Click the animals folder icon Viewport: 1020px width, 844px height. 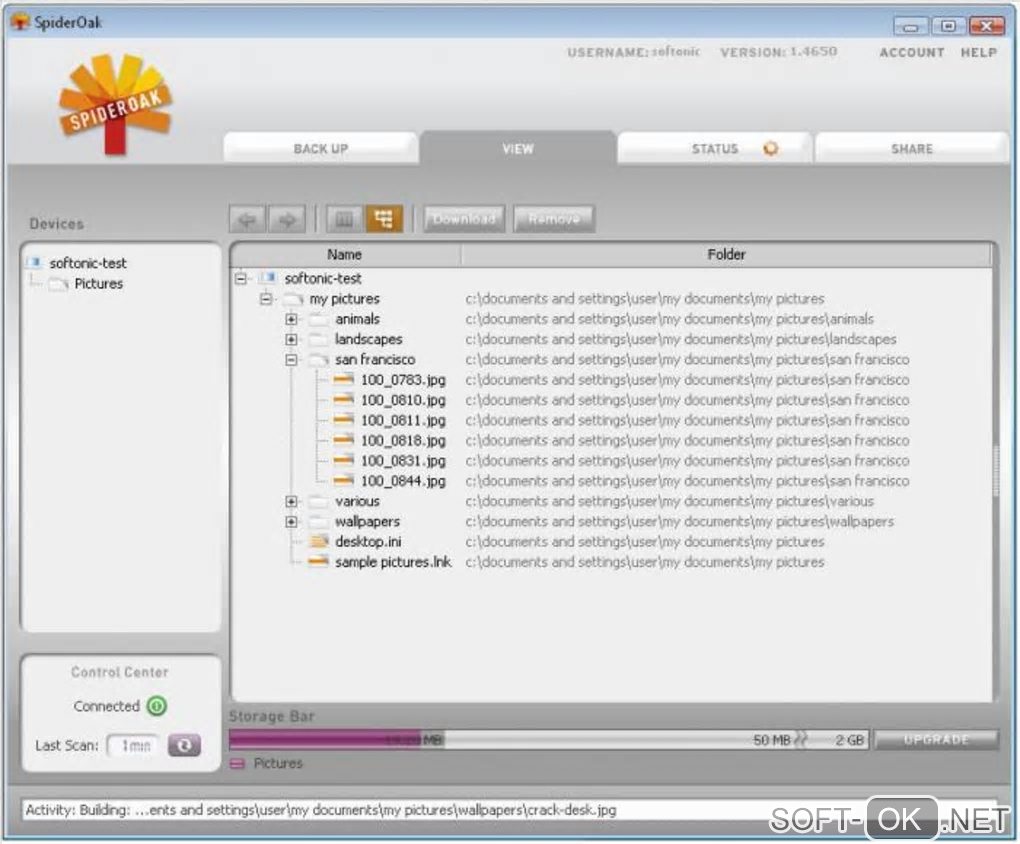319,319
